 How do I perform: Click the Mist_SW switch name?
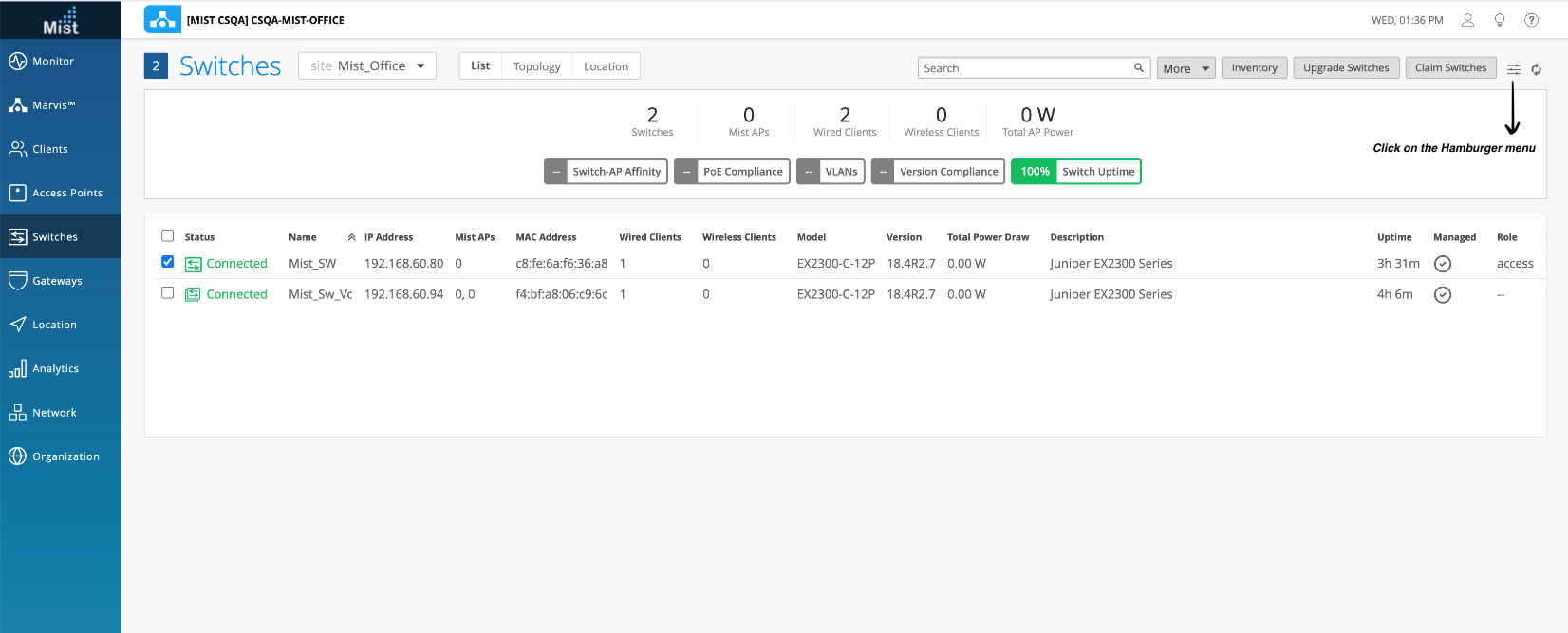click(x=312, y=264)
